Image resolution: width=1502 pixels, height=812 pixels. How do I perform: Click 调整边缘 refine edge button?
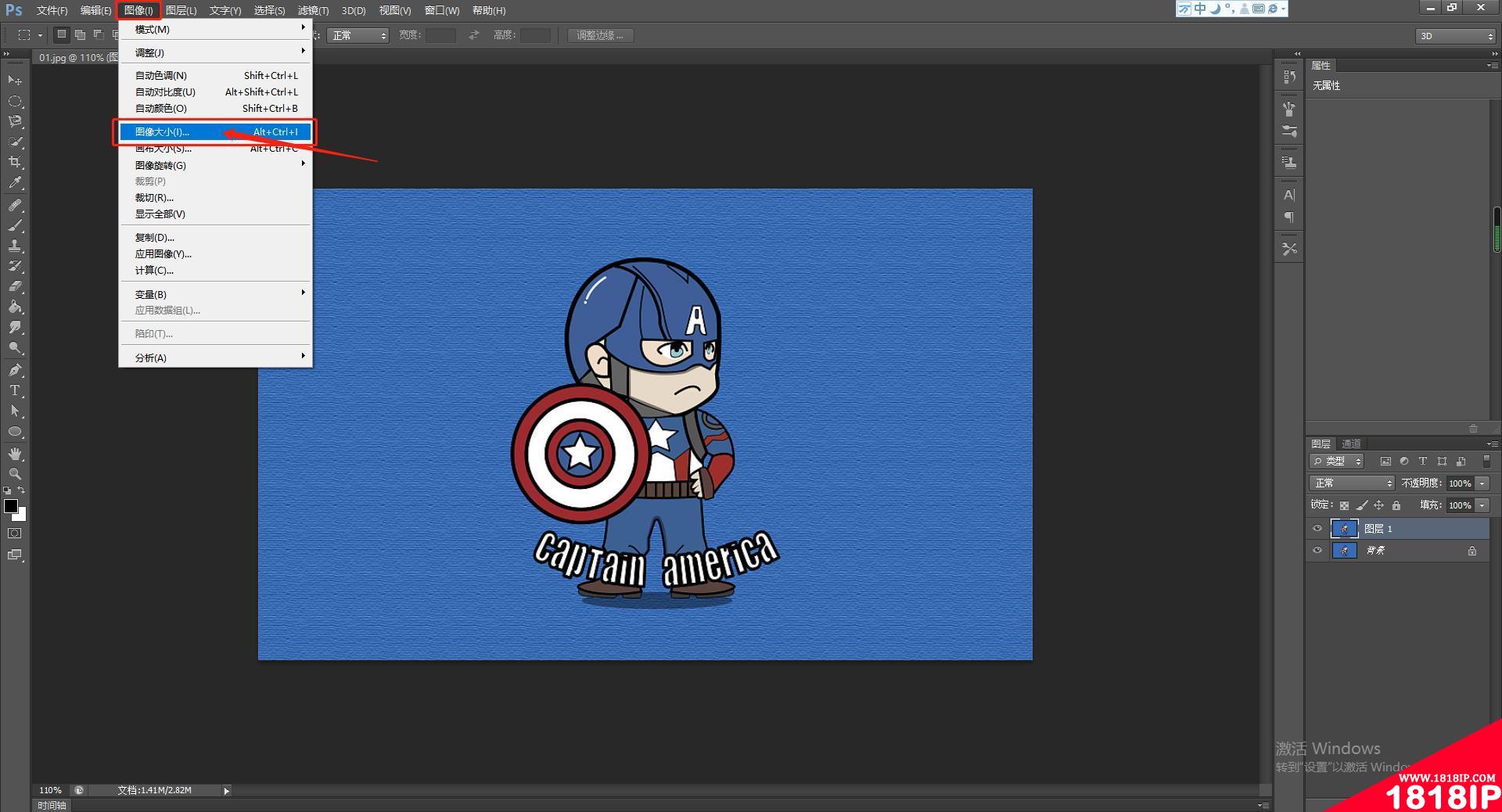[600, 35]
